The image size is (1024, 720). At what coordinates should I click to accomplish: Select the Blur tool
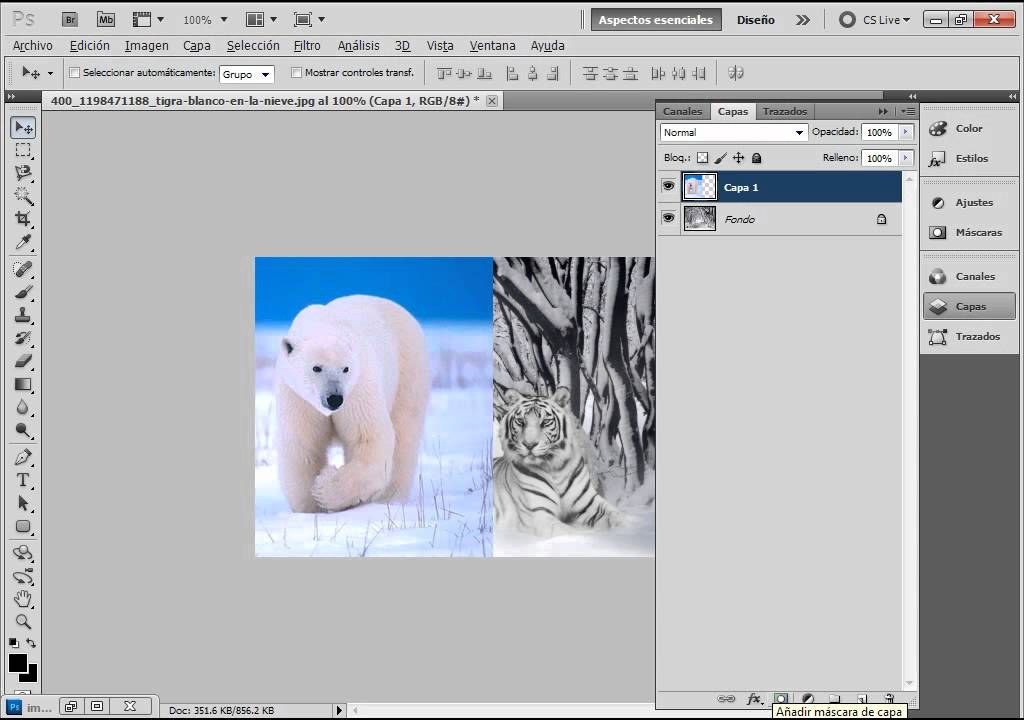(x=23, y=407)
